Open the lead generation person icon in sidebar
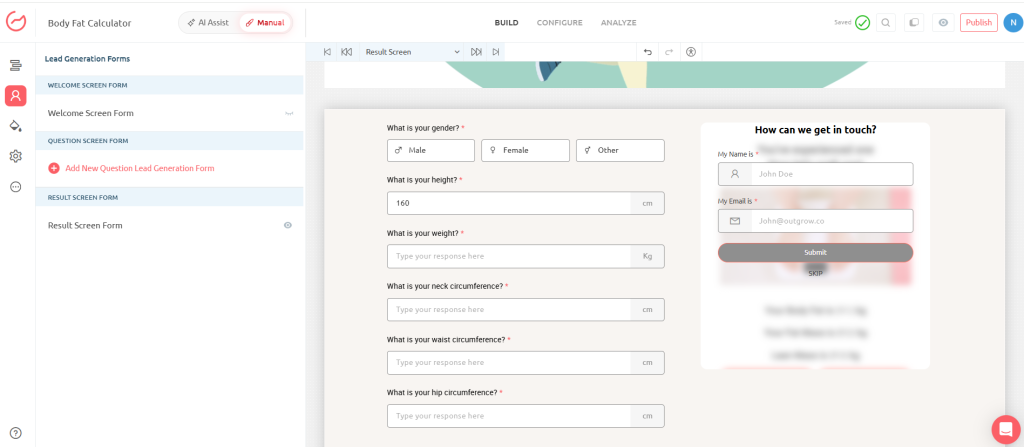This screenshot has width=1024, height=447. click(16, 96)
